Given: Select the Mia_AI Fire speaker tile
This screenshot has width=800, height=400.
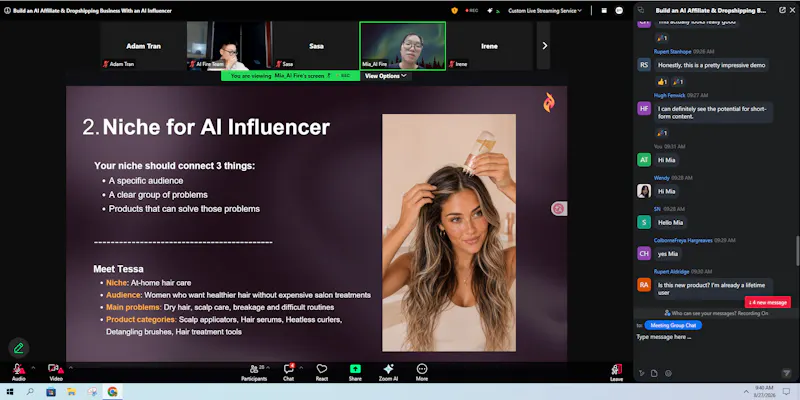Looking at the screenshot, I should coord(403,45).
